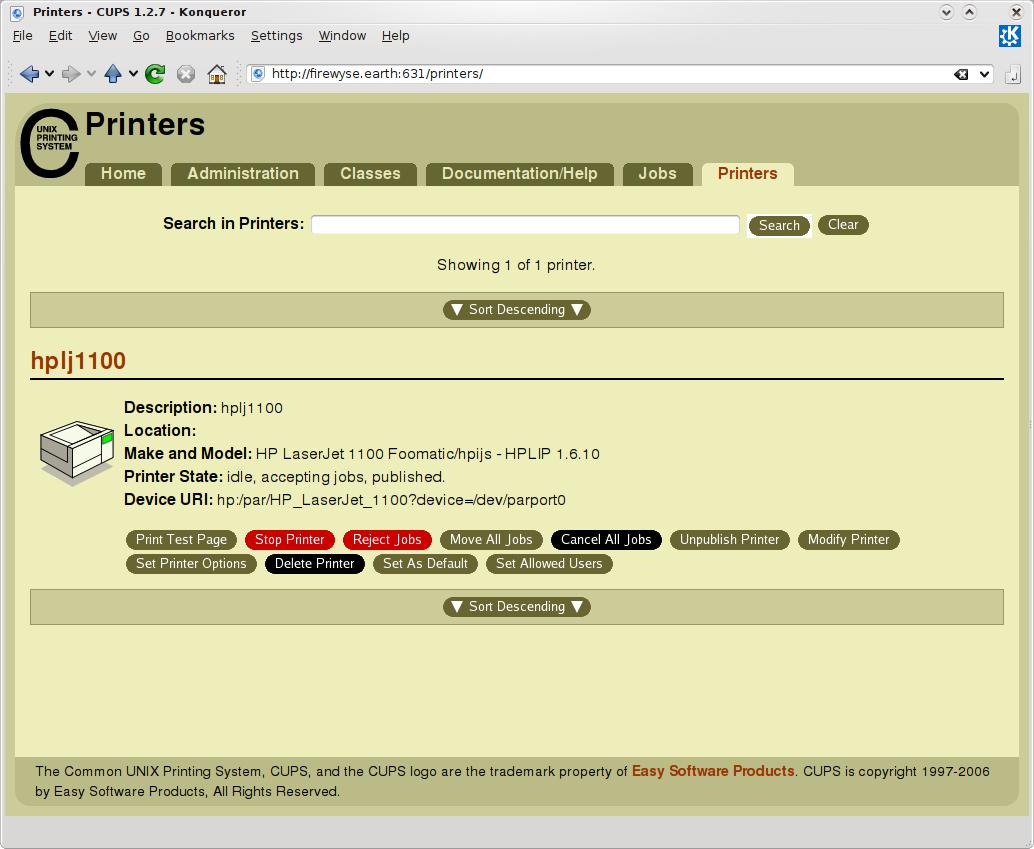Click the Set Allowed Users button
Screen dimensions: 1034x849
pos(549,563)
